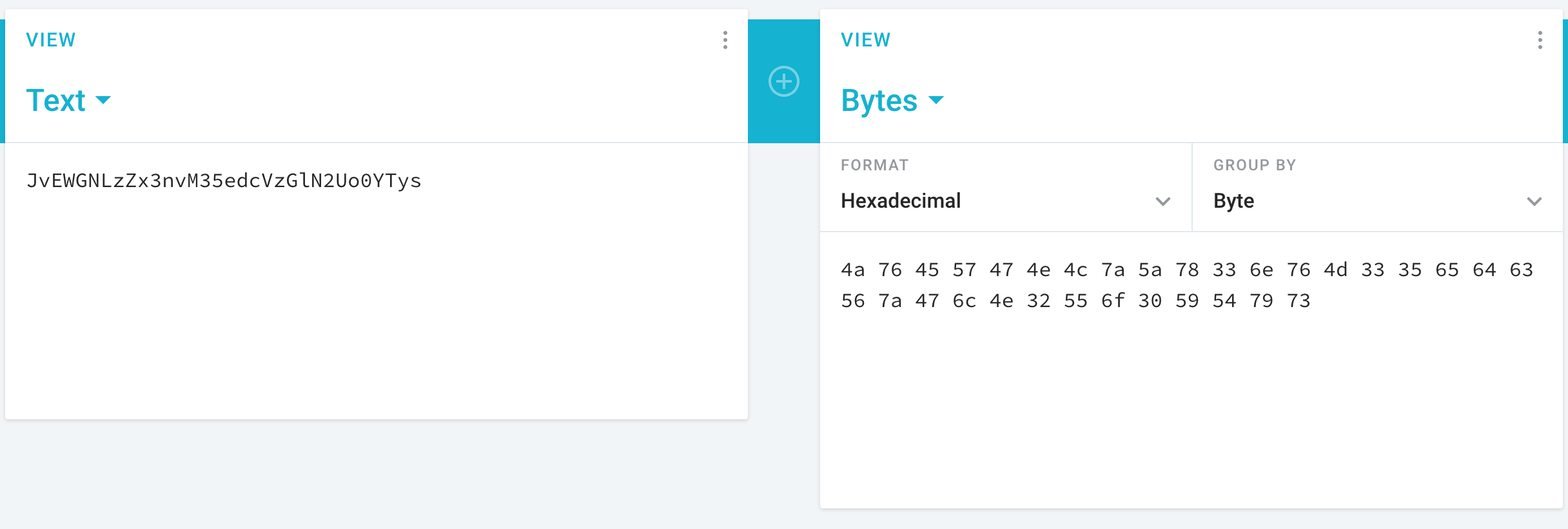Click the Text view type heading

point(56,101)
